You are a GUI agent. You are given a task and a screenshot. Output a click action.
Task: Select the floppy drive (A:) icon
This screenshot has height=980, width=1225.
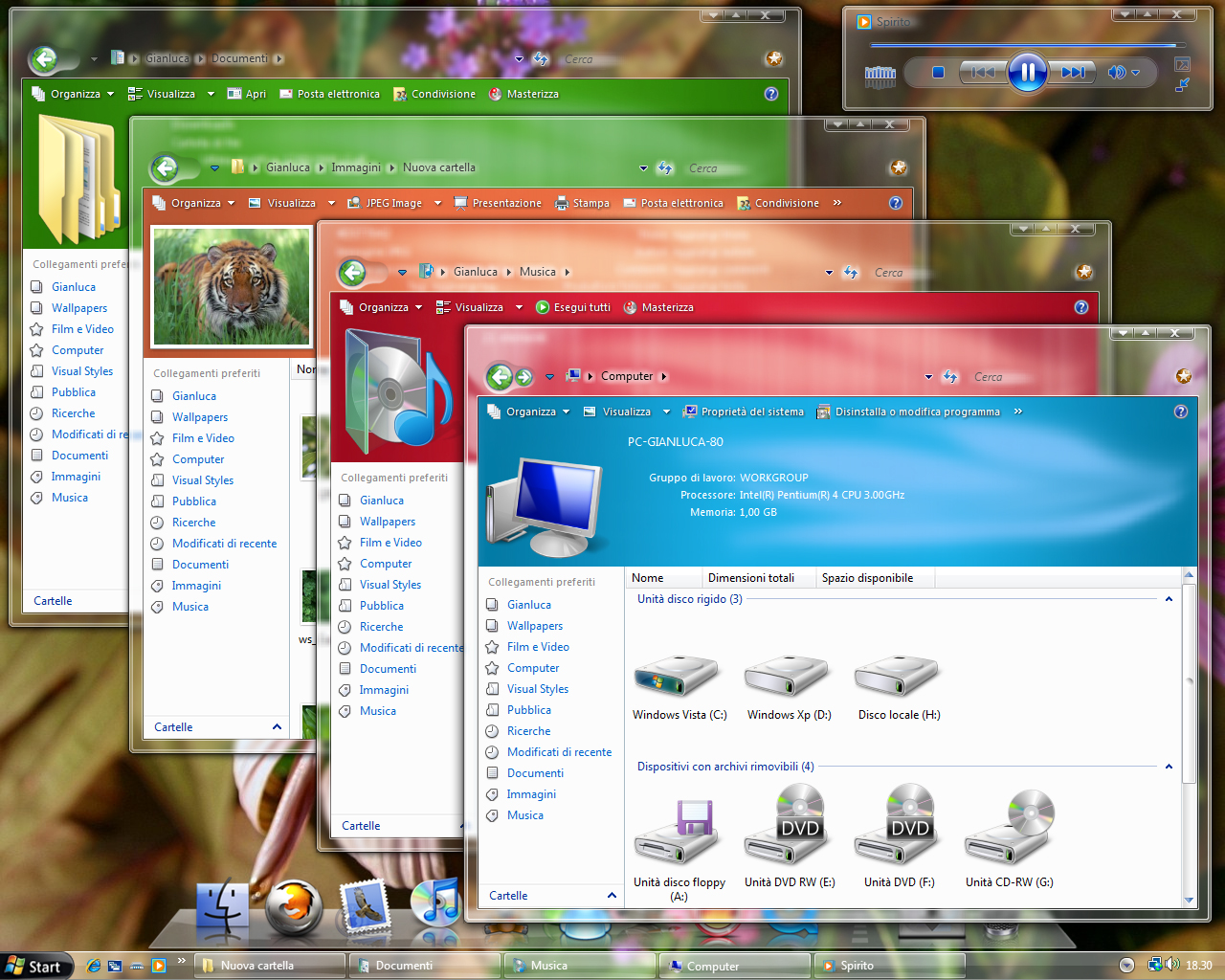tap(678, 833)
